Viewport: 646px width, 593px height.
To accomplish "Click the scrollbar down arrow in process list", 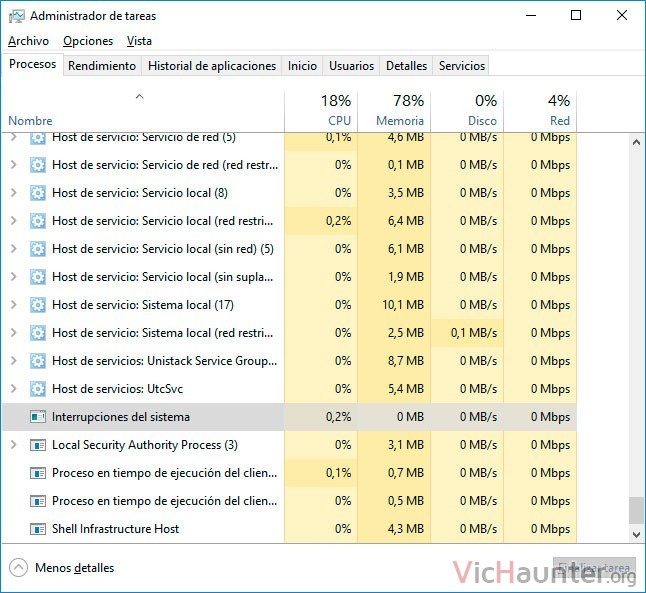I will tap(636, 535).
